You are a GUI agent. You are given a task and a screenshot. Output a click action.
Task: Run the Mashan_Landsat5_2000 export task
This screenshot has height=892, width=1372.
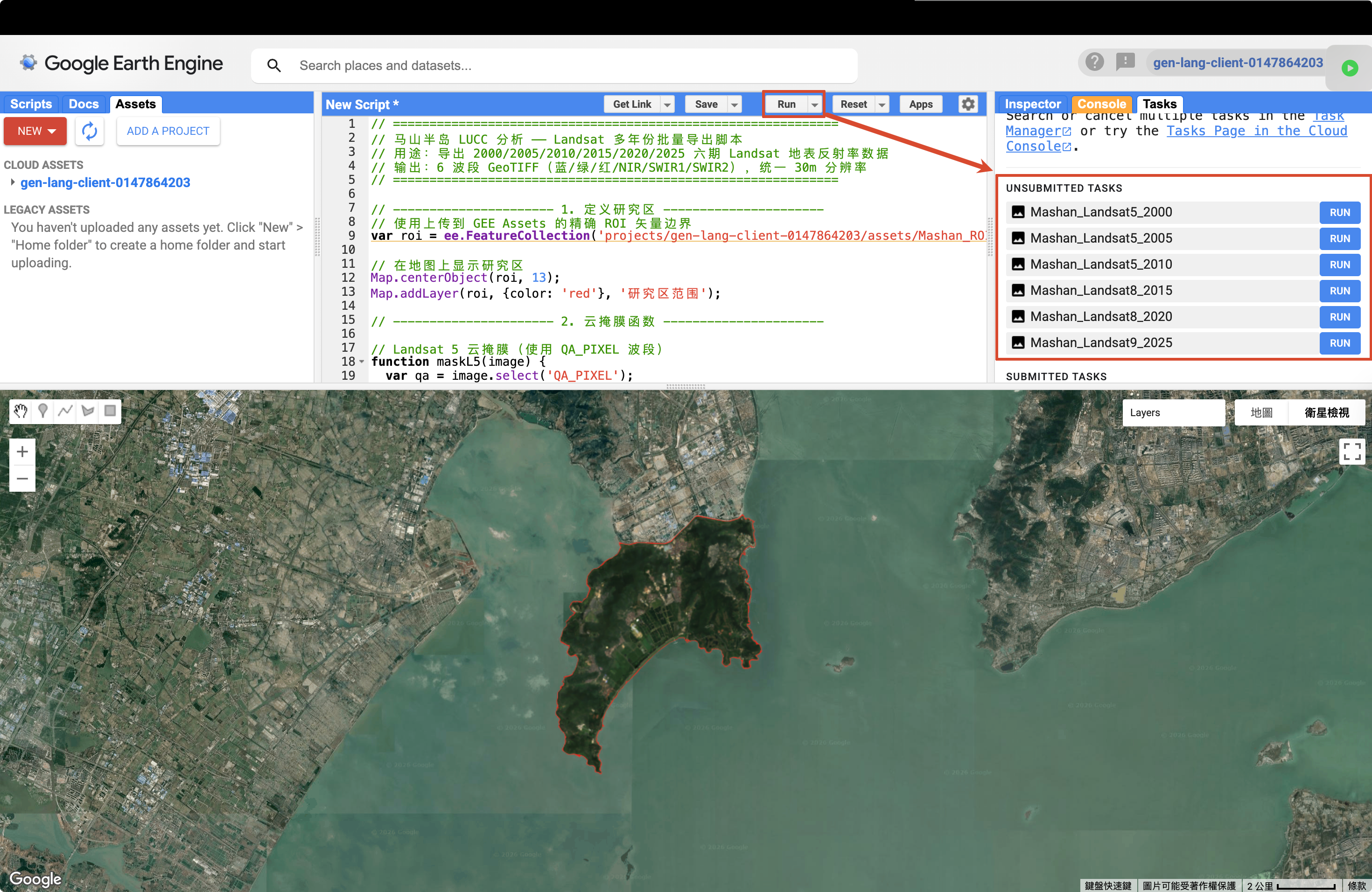point(1340,213)
